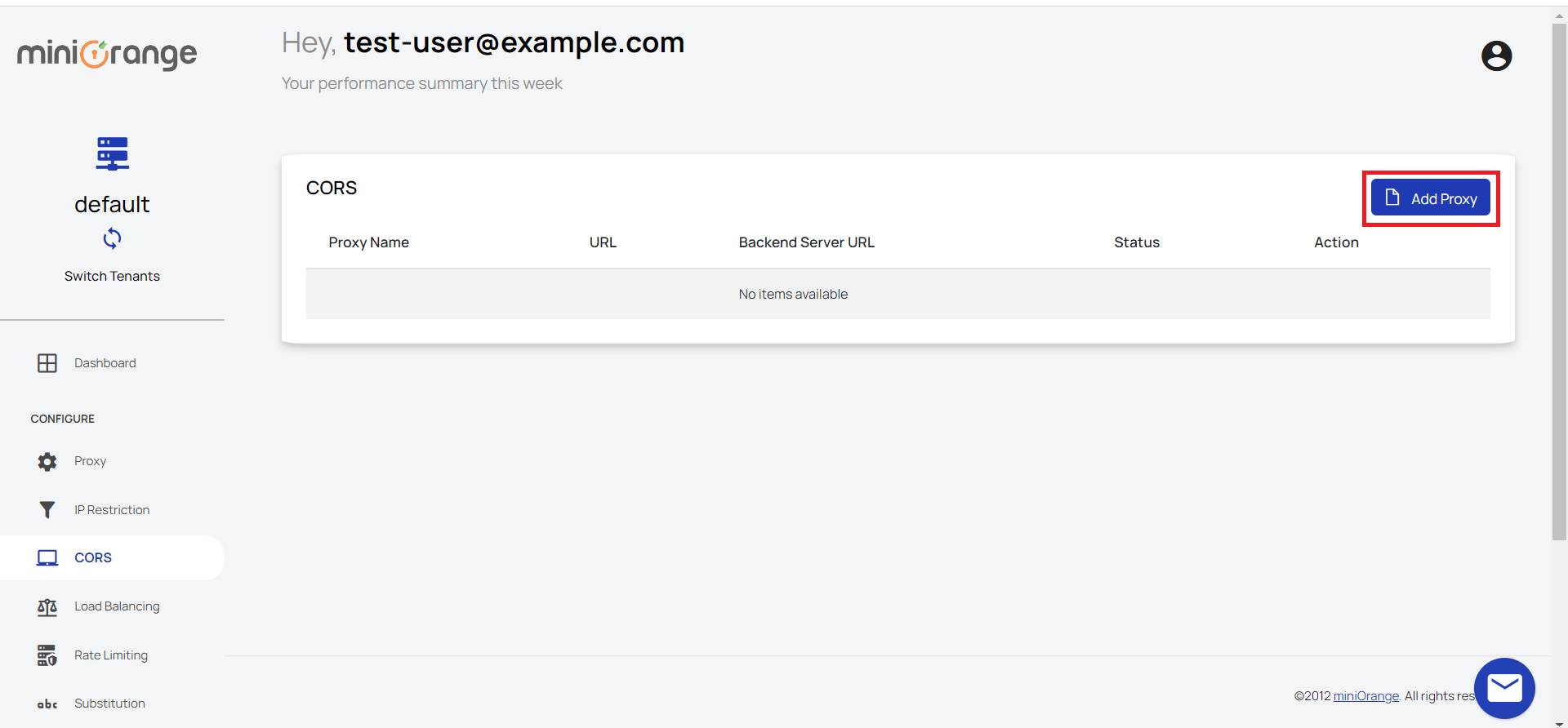
Task: Click the Action column header
Action: (x=1336, y=242)
